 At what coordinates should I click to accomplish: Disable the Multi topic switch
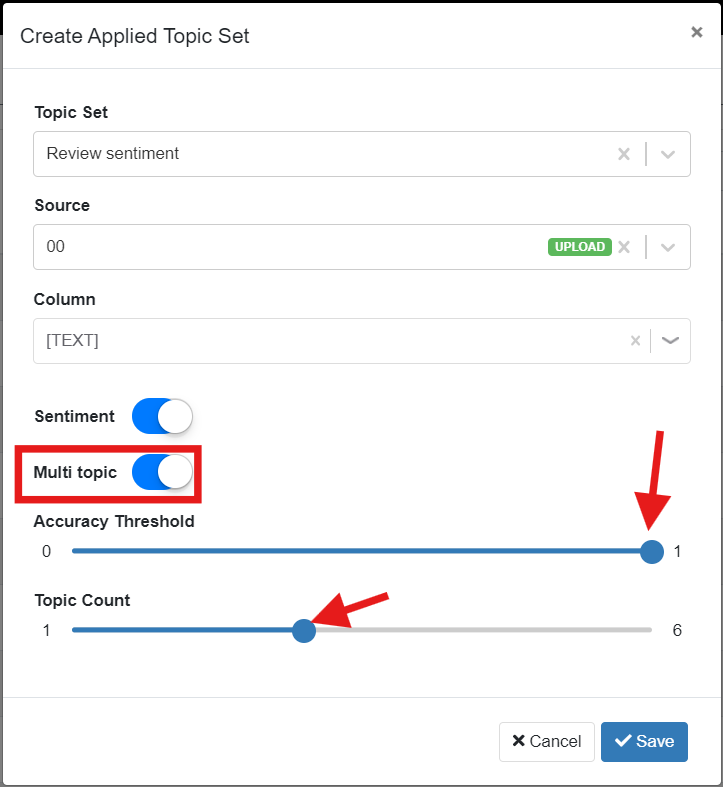162,472
